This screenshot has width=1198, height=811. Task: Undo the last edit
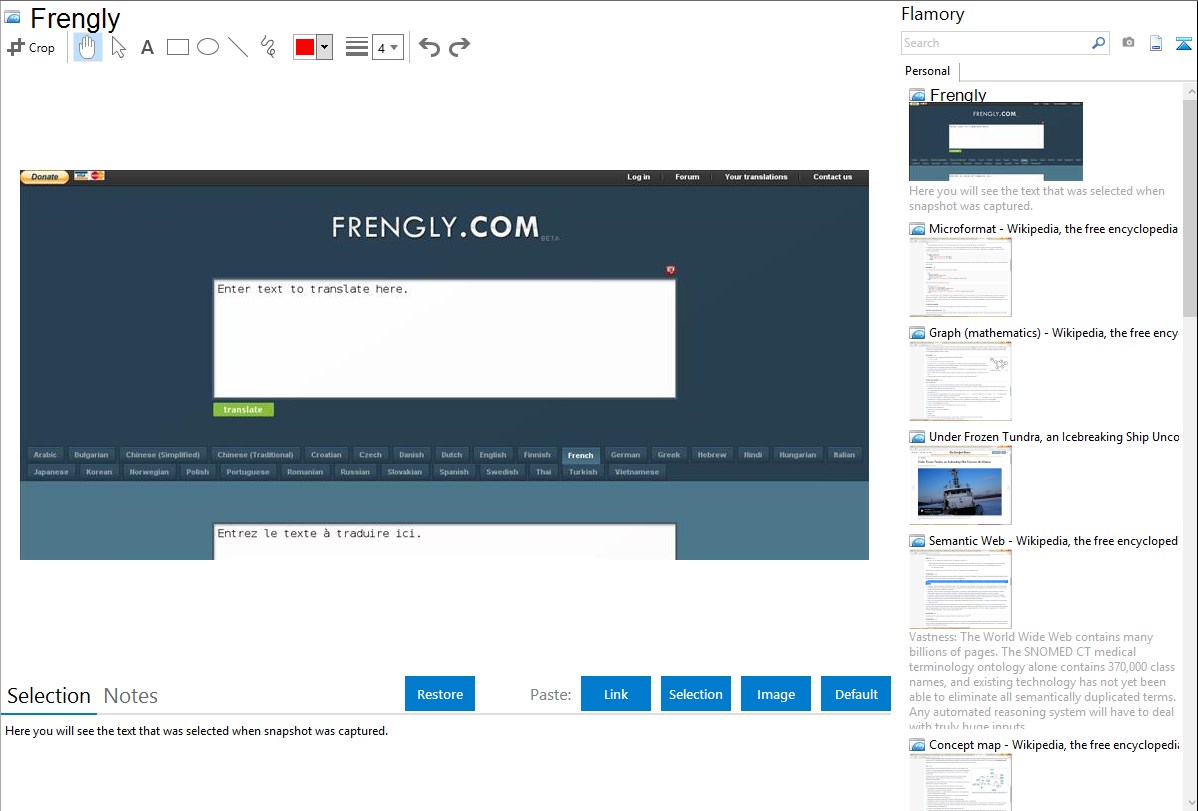point(429,47)
